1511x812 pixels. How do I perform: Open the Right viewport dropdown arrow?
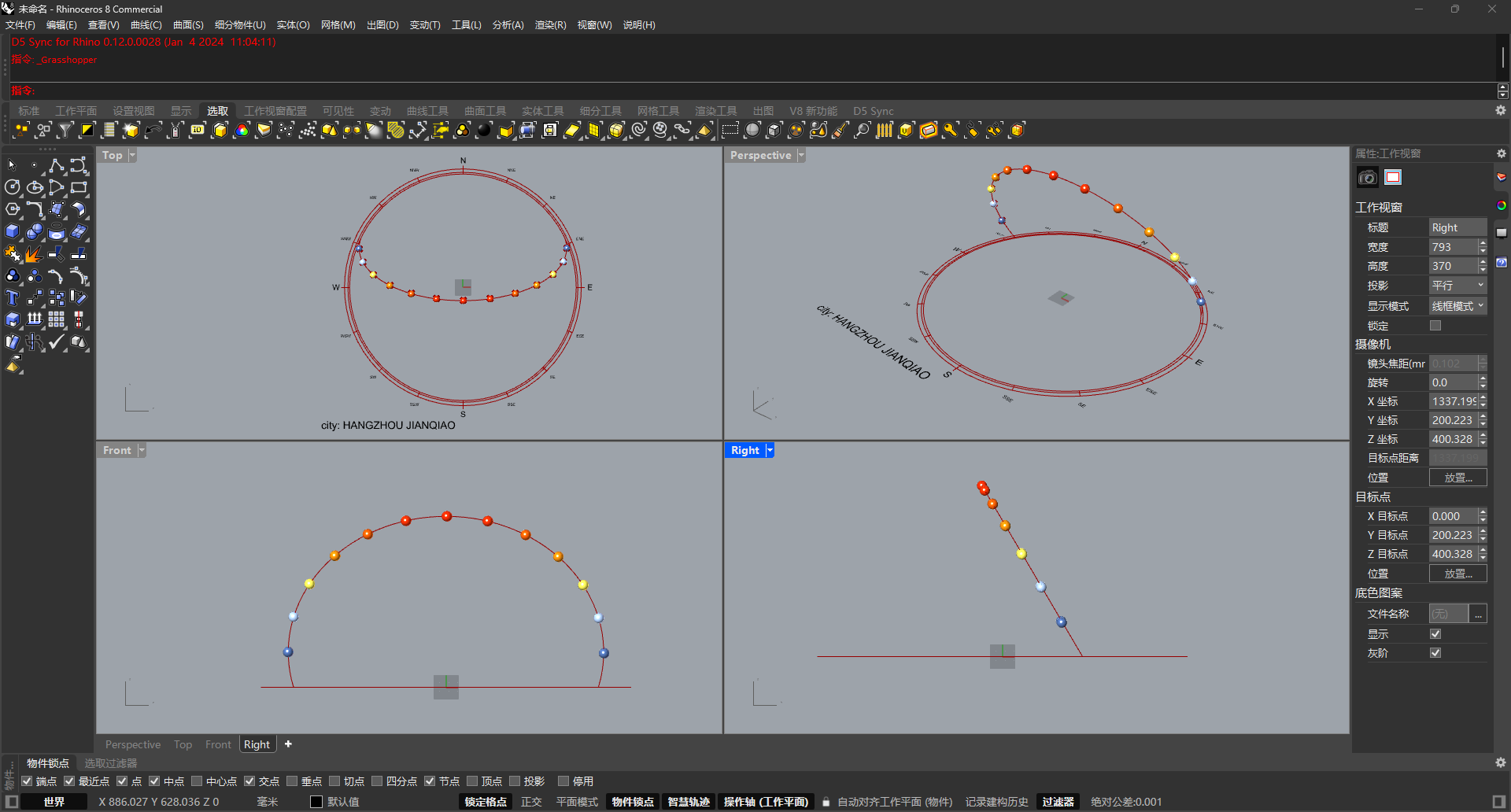pyautogui.click(x=770, y=450)
